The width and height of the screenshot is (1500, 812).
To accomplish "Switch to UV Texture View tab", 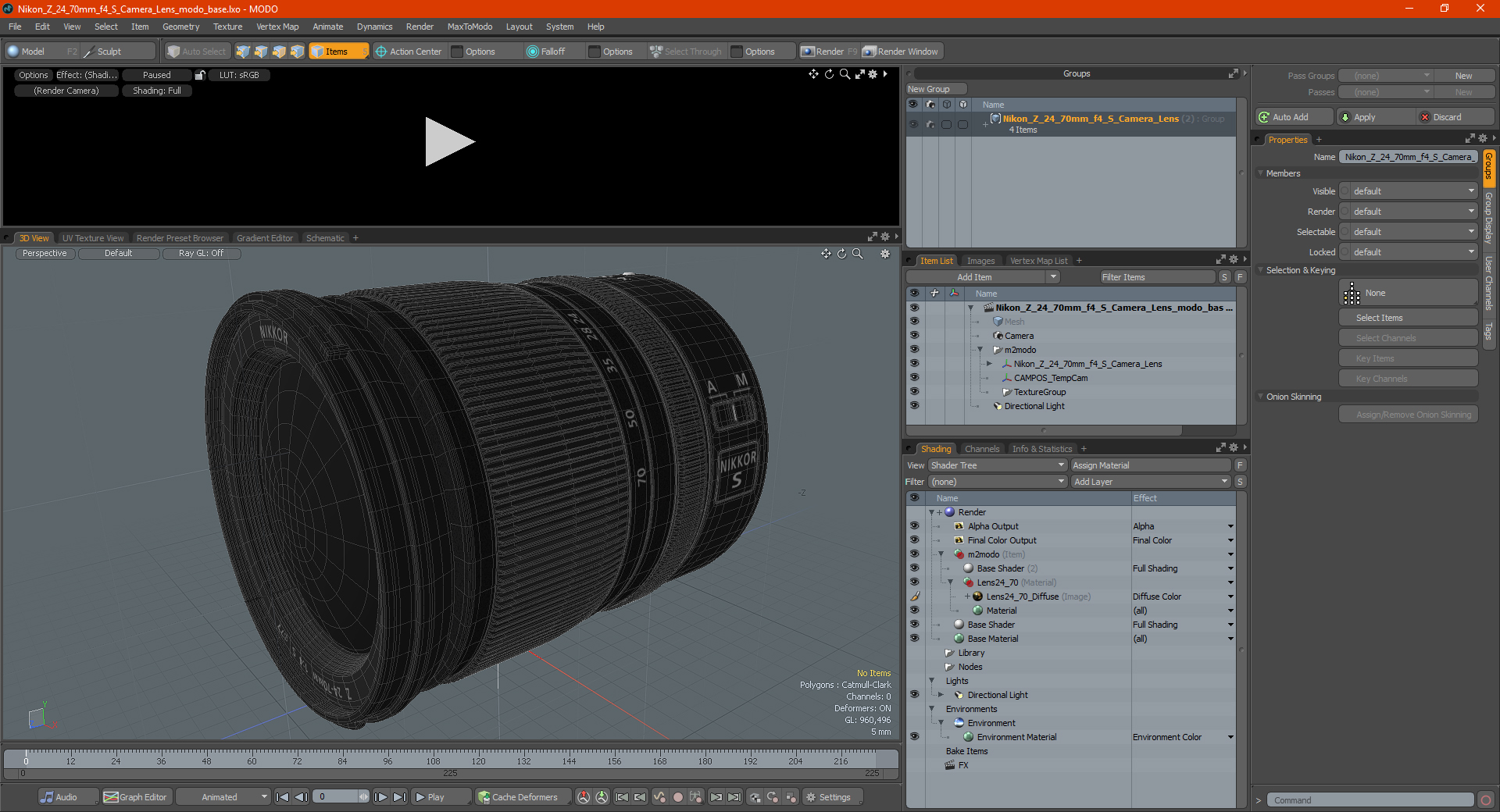I will pyautogui.click(x=93, y=238).
